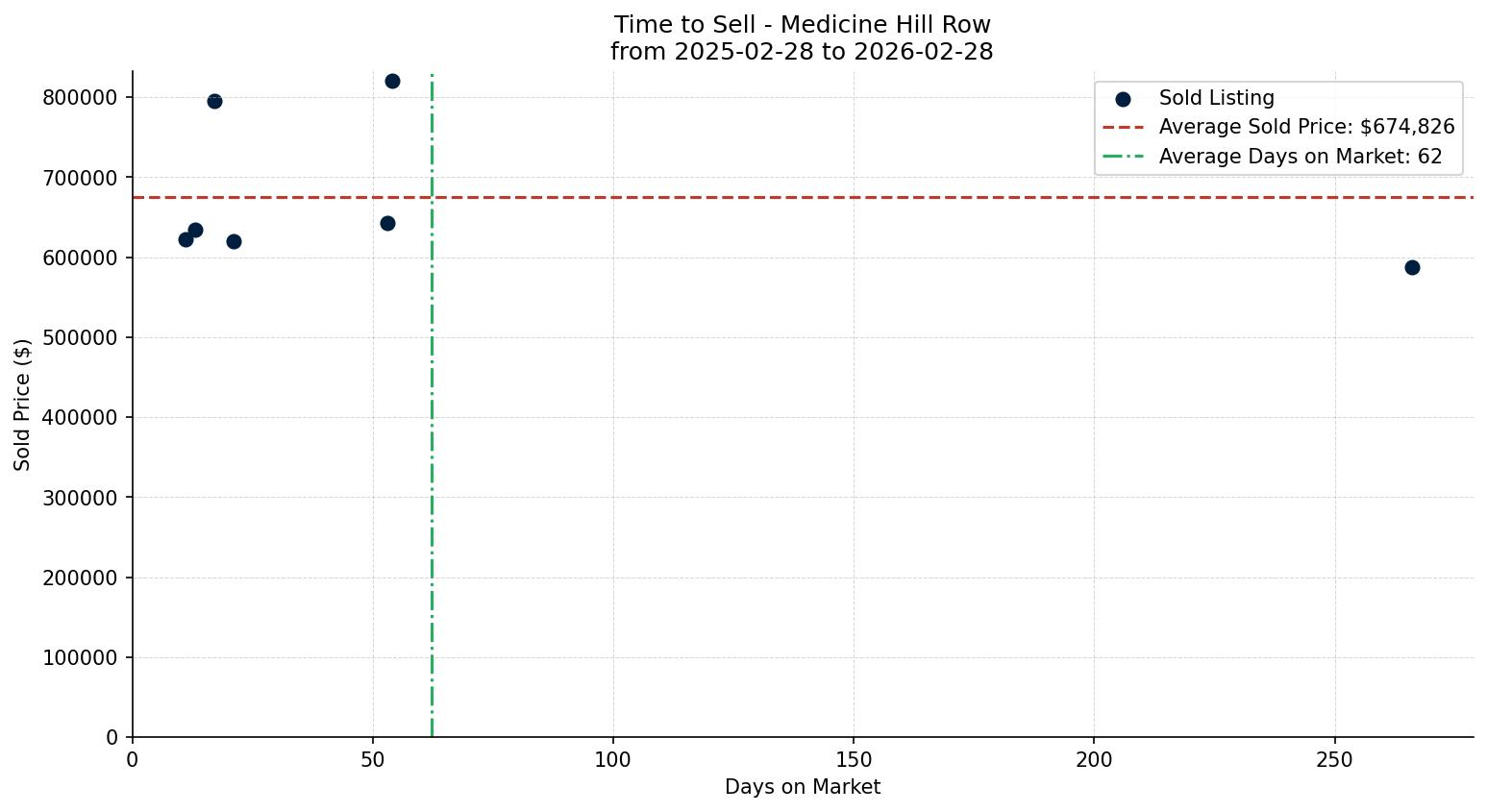
Task: Click the leftmost sold listing data point
Action: coord(186,239)
